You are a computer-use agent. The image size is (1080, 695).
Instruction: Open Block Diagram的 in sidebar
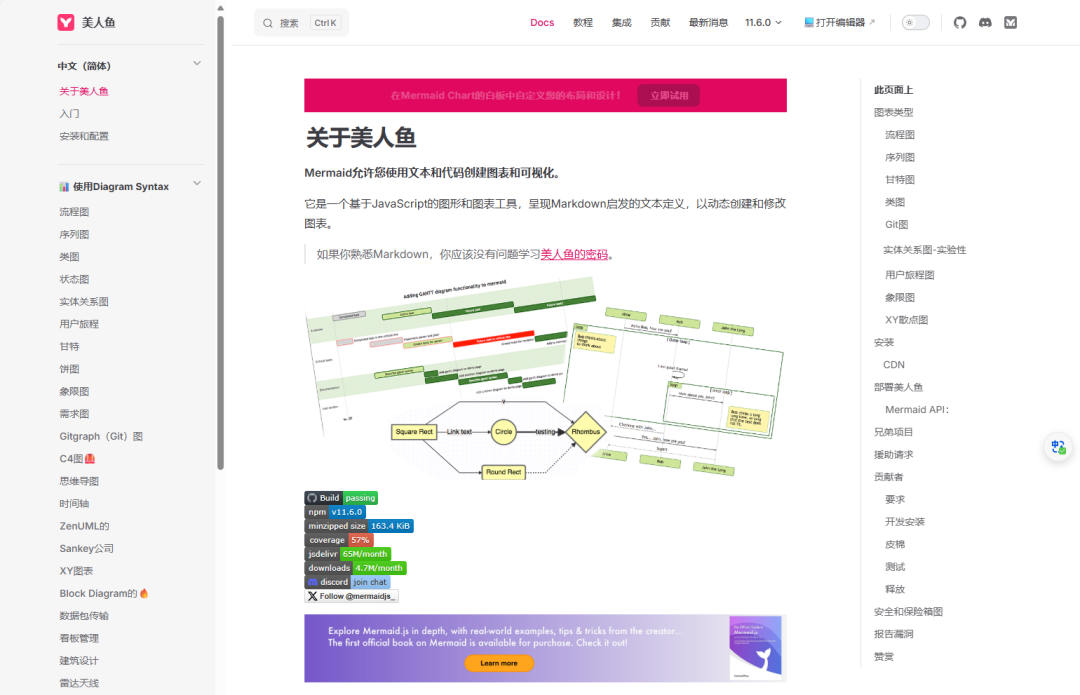click(x=103, y=593)
